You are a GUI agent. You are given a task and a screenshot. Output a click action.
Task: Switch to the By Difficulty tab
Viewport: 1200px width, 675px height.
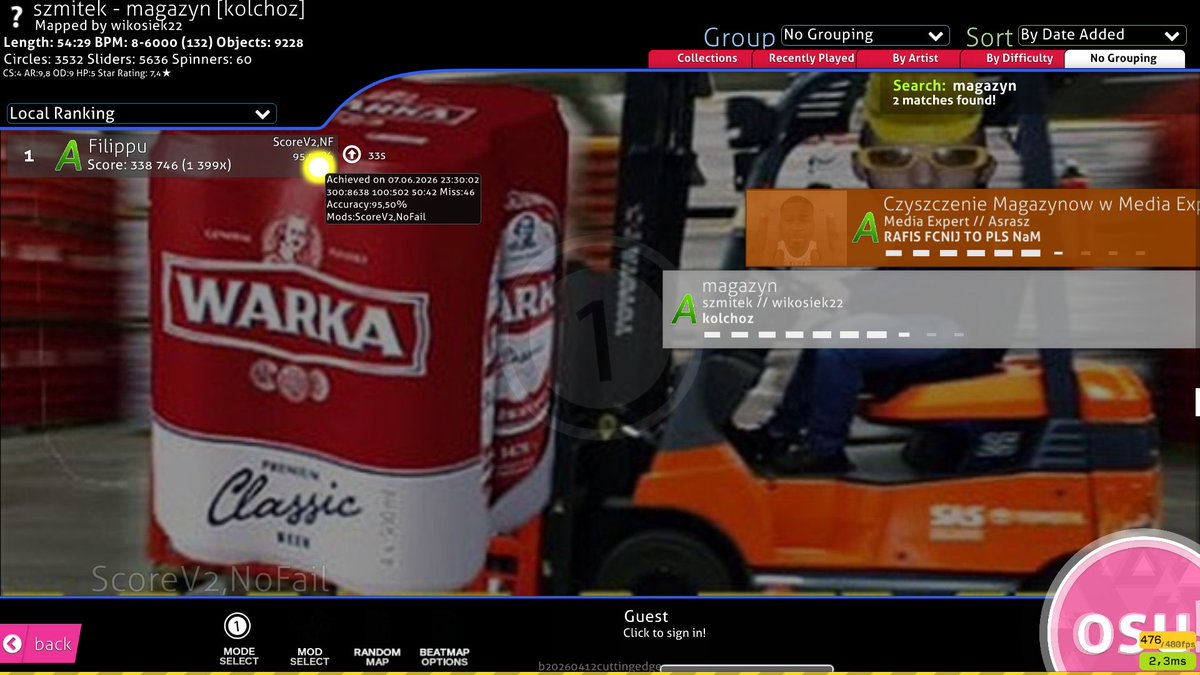pos(1019,58)
